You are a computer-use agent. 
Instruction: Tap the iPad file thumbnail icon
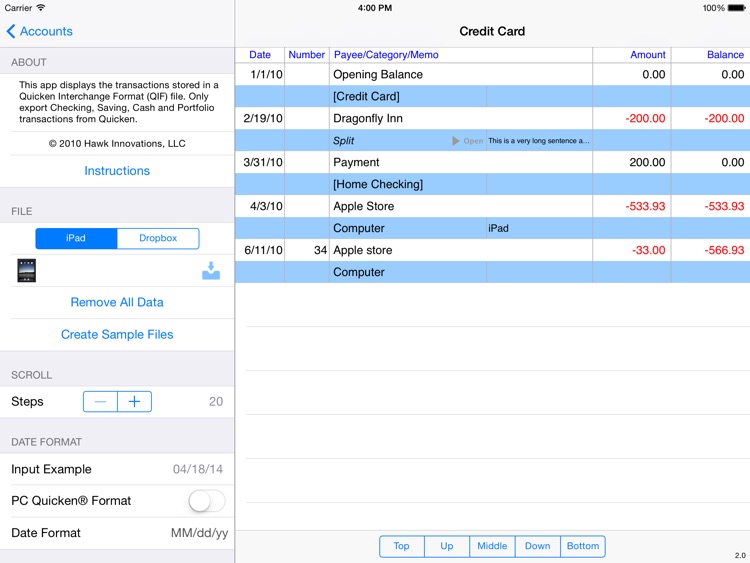point(27,271)
